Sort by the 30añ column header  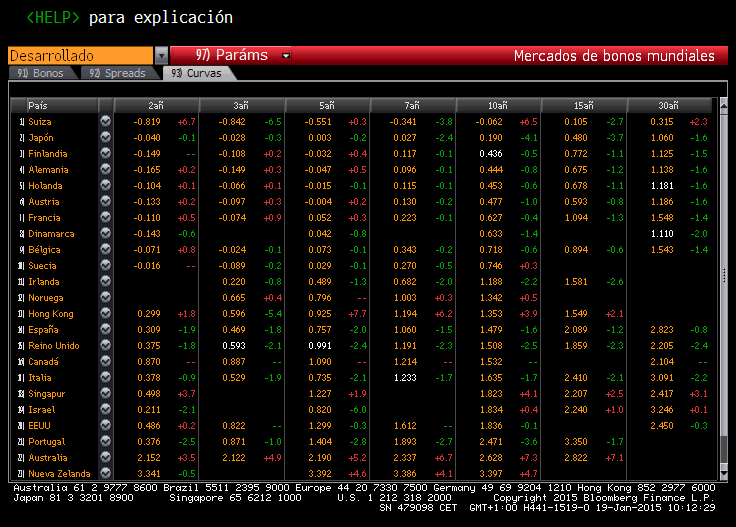click(668, 106)
